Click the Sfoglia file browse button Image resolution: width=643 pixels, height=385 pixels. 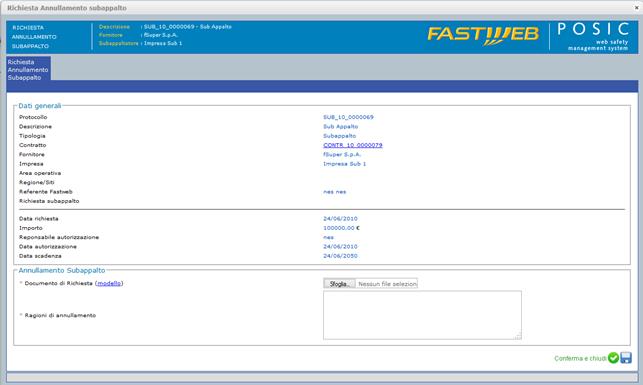[x=339, y=284]
